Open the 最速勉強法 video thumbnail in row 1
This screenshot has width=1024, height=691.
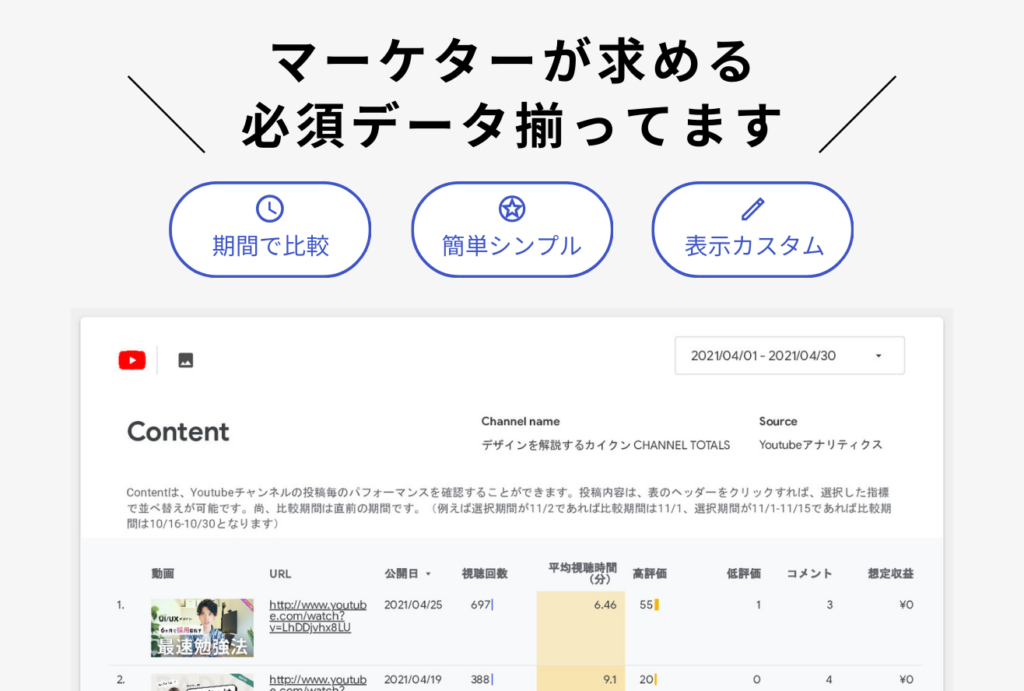point(202,628)
